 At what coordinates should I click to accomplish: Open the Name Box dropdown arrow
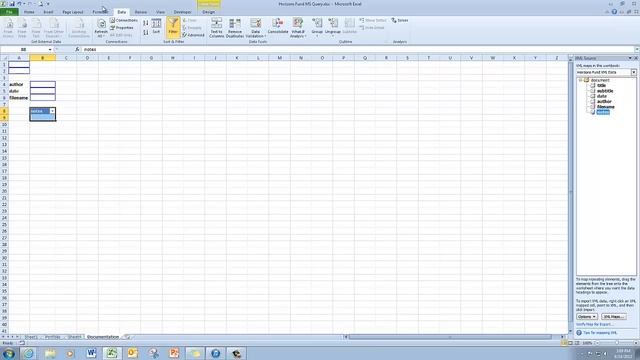pos(50,49)
